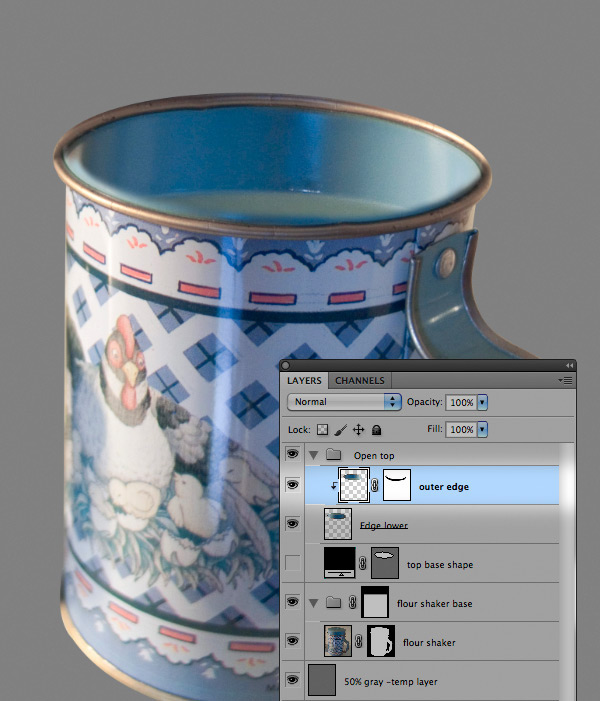
Task: Click link icon on outer edge layer
Action: 375,486
